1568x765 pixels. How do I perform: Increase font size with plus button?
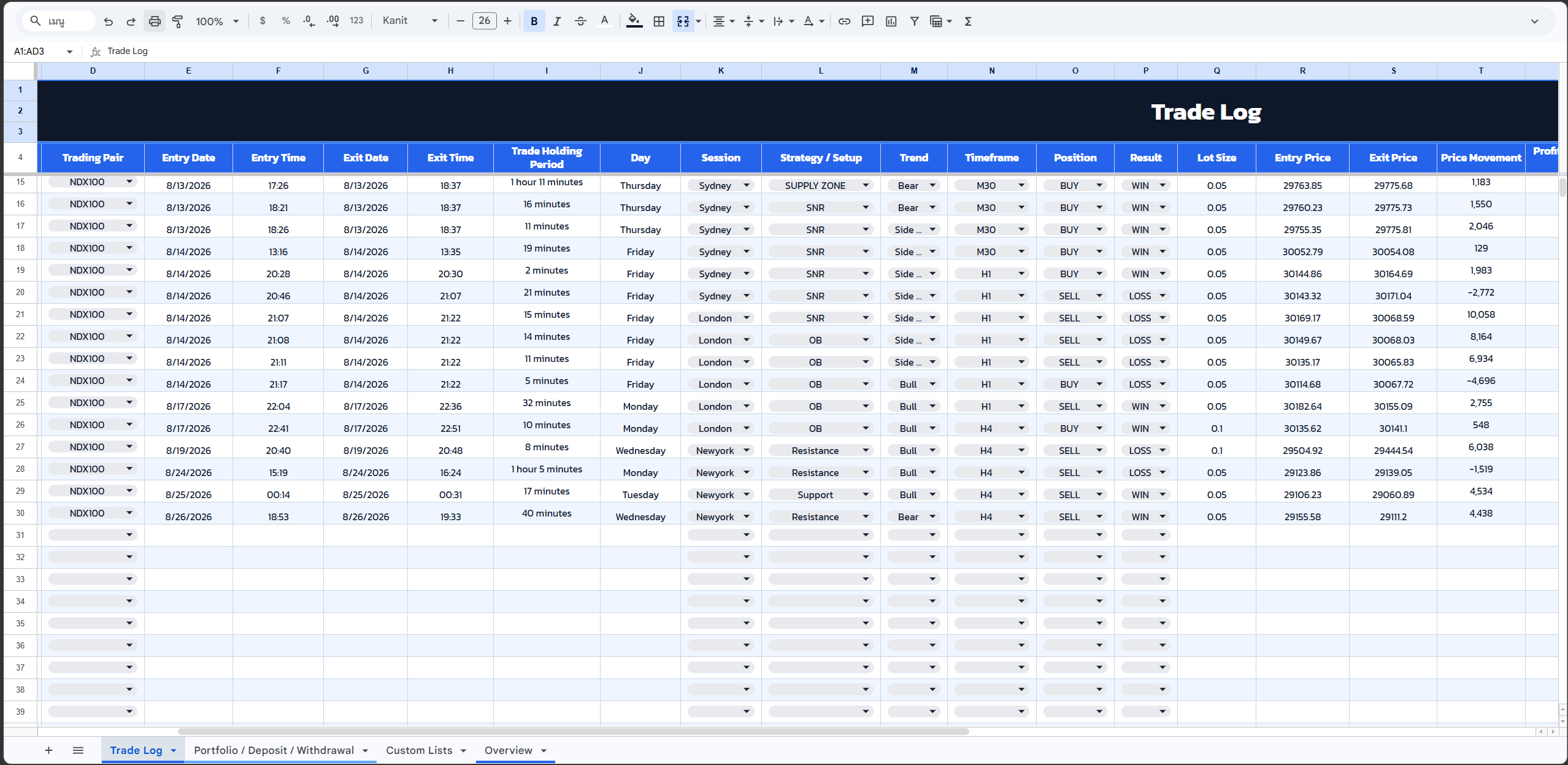click(x=507, y=21)
